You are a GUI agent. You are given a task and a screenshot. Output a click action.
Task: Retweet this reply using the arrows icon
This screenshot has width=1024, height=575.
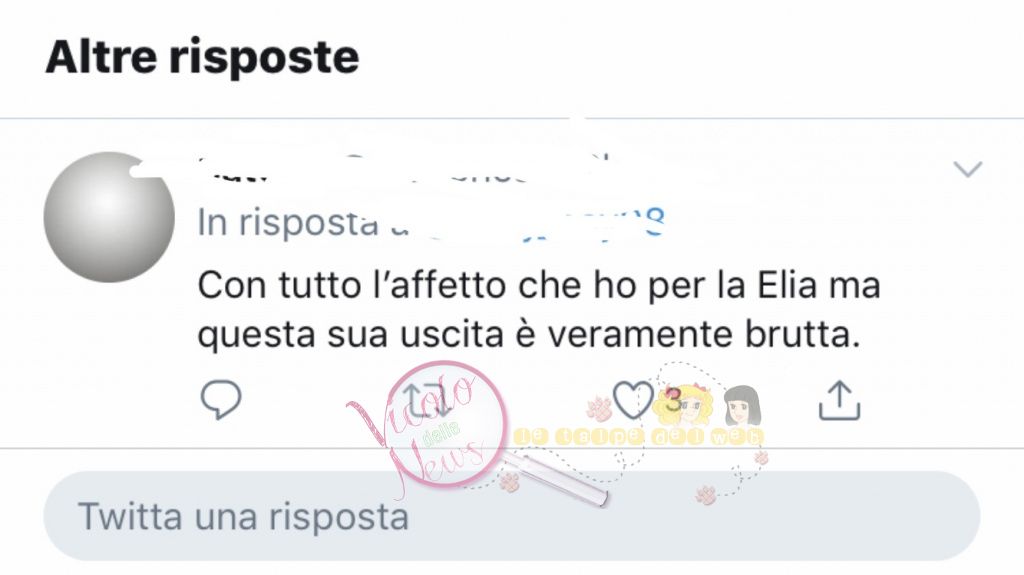tap(428, 399)
